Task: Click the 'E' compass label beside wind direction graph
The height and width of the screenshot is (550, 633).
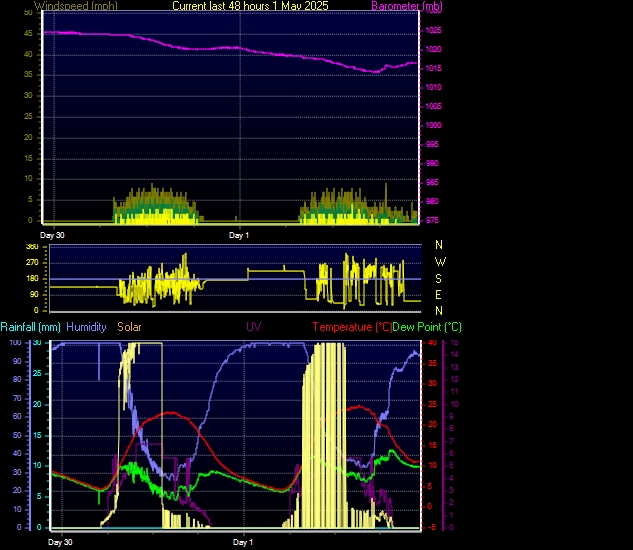Action: [438, 295]
